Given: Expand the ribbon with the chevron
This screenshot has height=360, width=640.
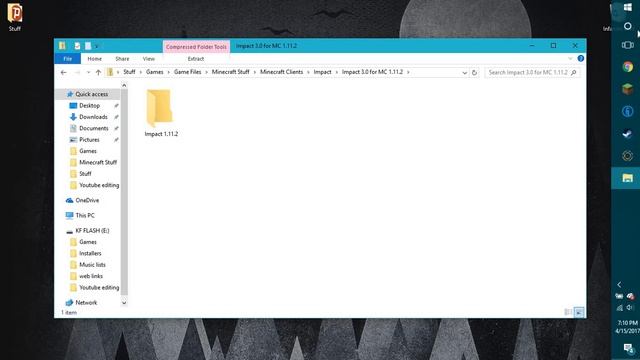Looking at the screenshot, I should click(x=570, y=59).
